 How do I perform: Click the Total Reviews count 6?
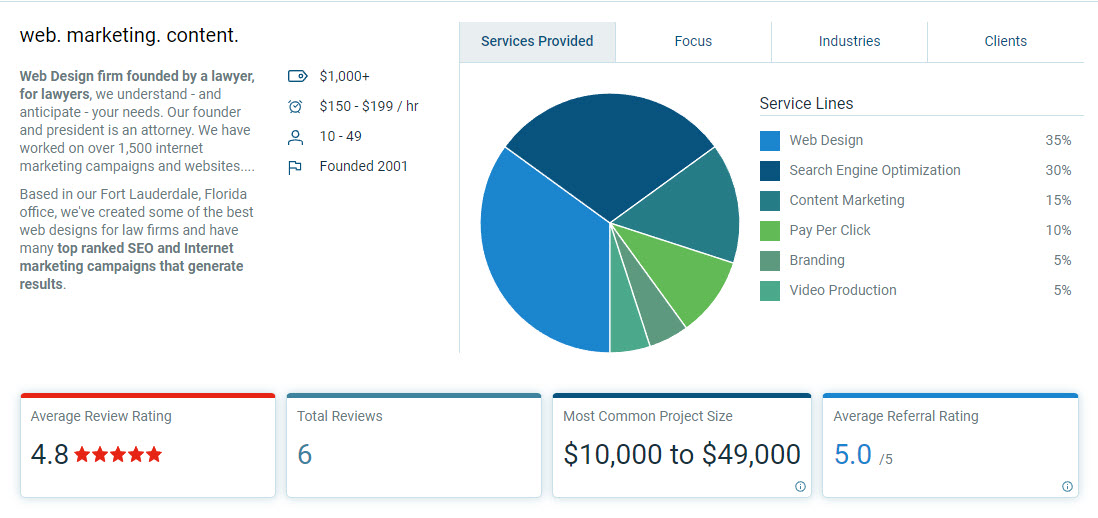[305, 455]
